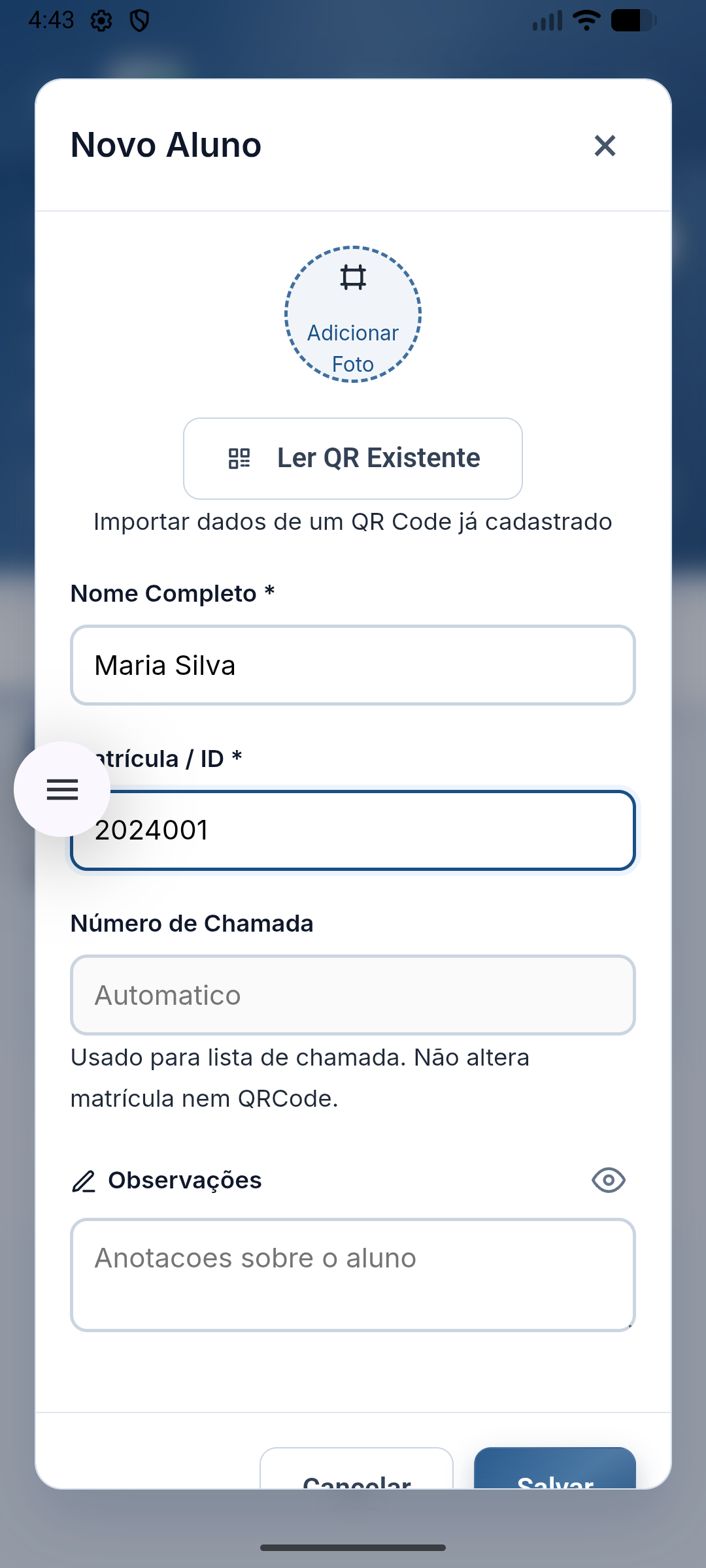The height and width of the screenshot is (1568, 706).
Task: Tap the settings gear in status bar
Action: (x=101, y=22)
